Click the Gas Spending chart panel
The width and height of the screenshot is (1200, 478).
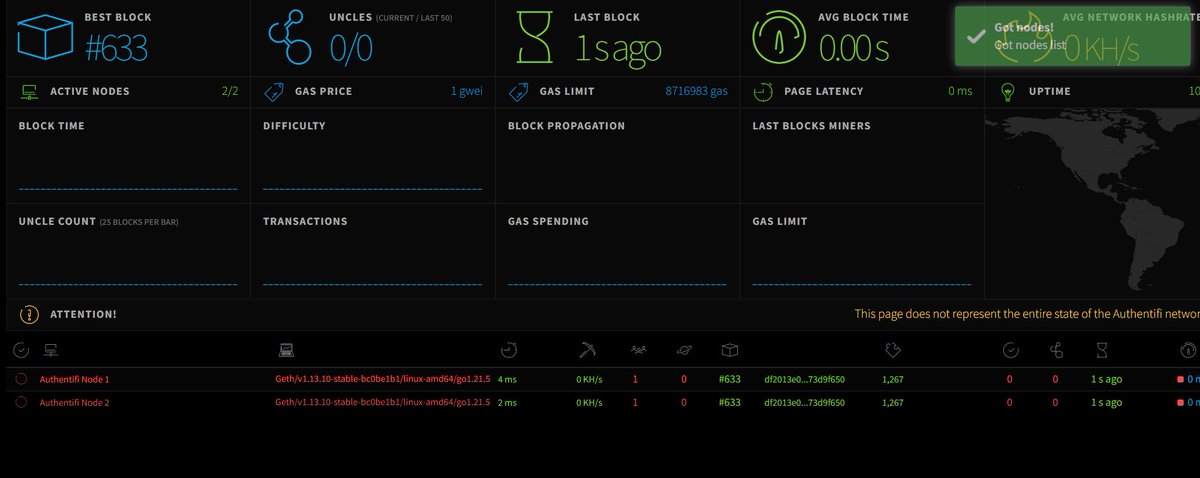point(617,251)
